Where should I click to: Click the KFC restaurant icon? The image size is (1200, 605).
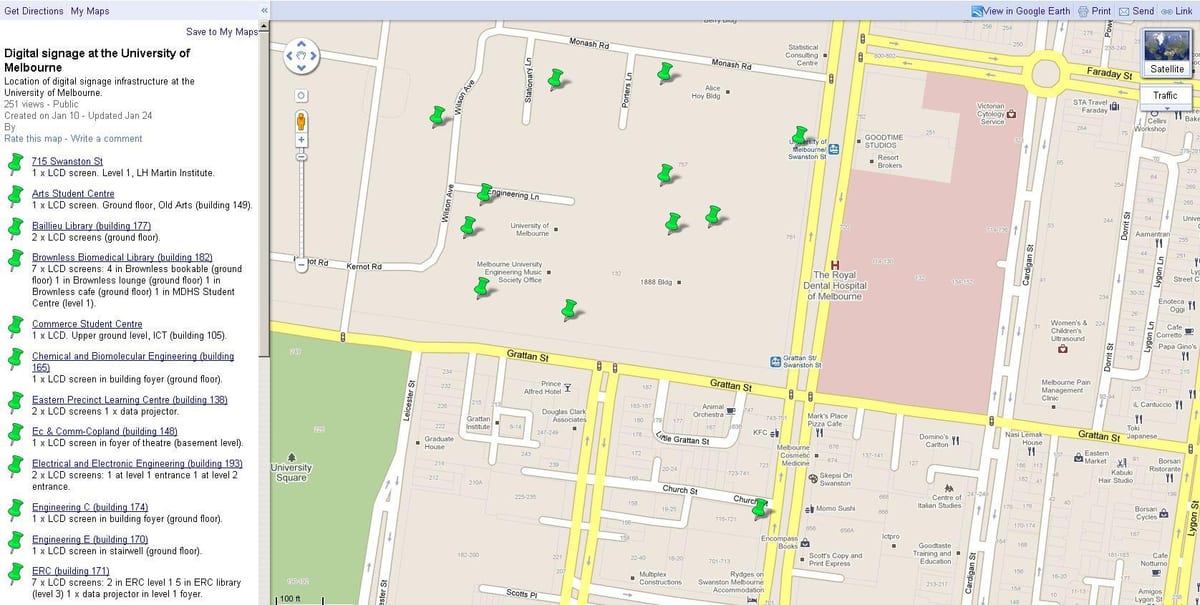(x=773, y=432)
